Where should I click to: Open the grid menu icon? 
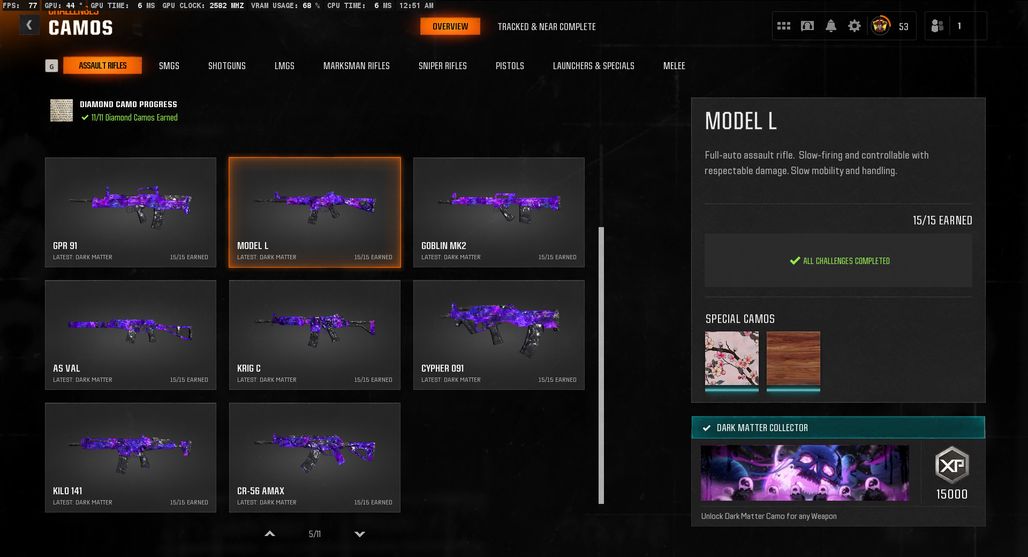[783, 26]
